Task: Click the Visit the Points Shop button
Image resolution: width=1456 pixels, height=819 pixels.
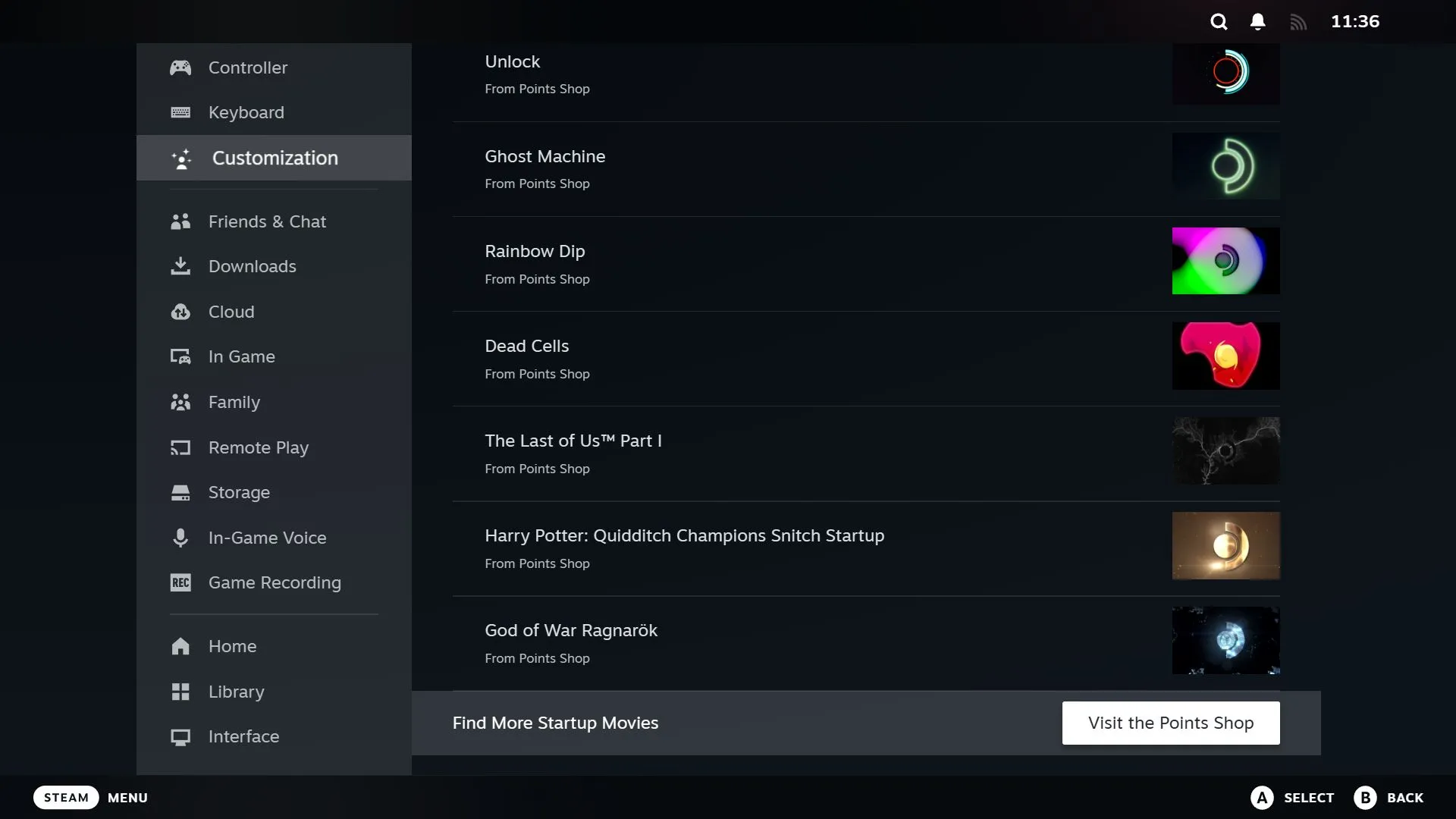Action: (1170, 722)
